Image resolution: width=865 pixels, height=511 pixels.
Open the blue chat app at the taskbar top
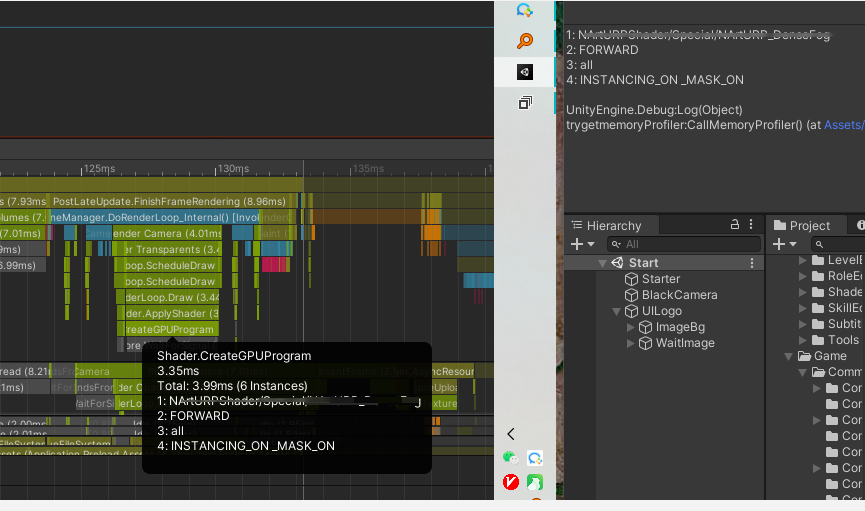(x=525, y=9)
